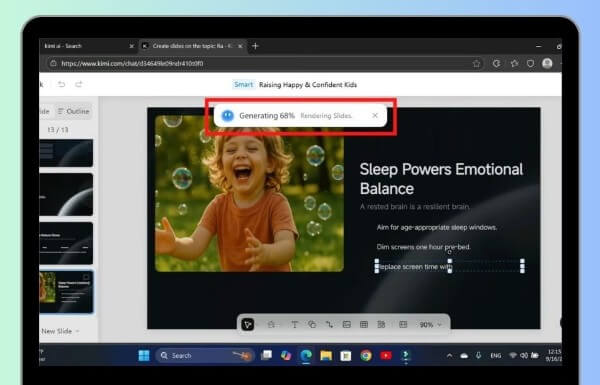Click the layout icon next to zoom

pos(403,325)
